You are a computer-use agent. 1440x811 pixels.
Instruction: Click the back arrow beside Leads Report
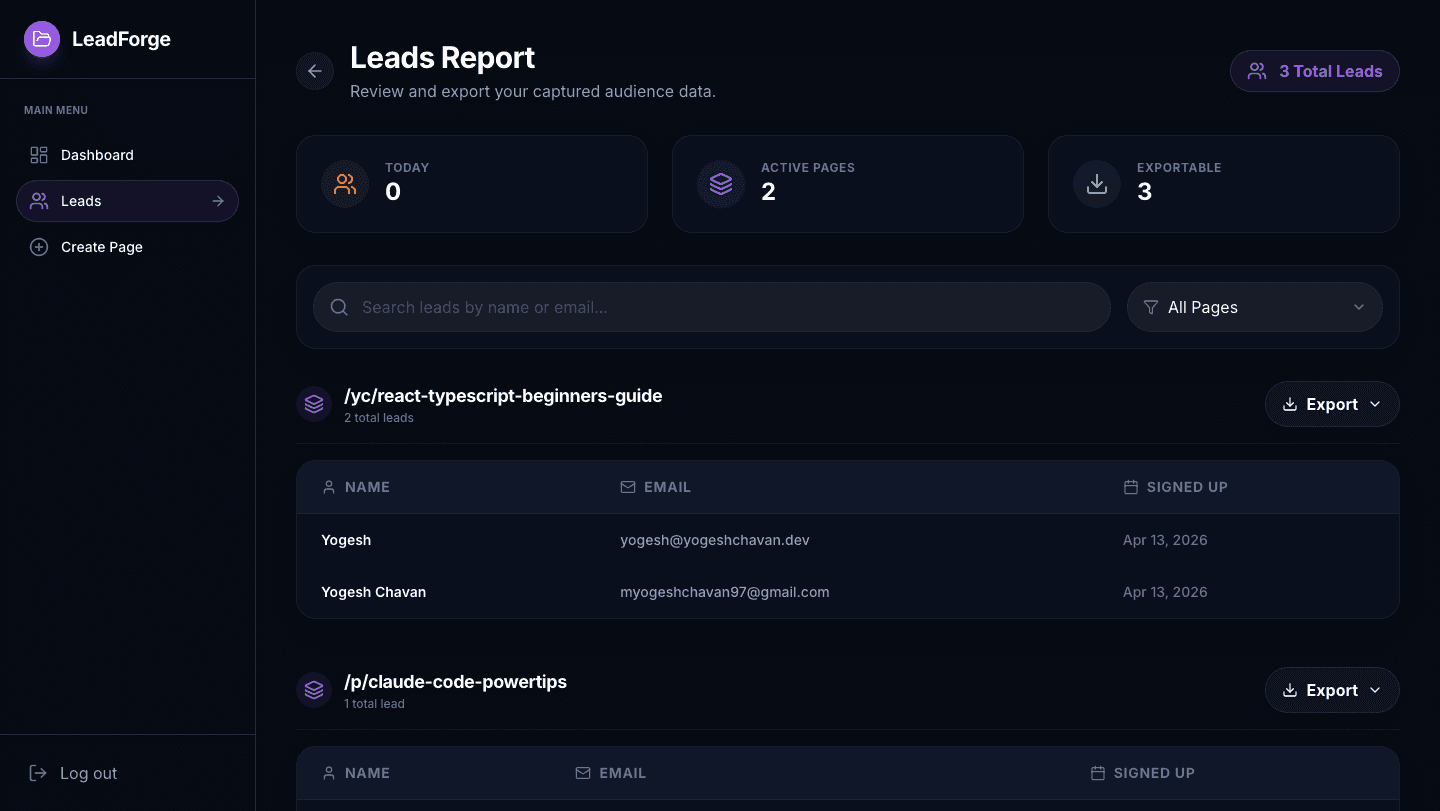point(315,71)
